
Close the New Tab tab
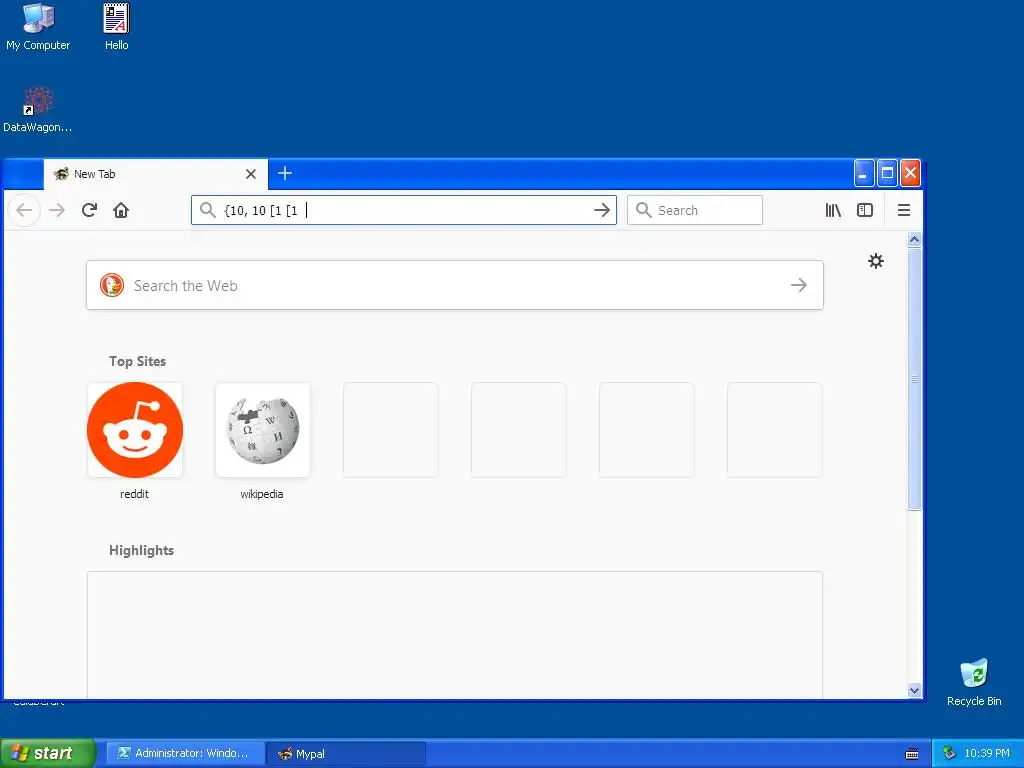click(x=251, y=174)
